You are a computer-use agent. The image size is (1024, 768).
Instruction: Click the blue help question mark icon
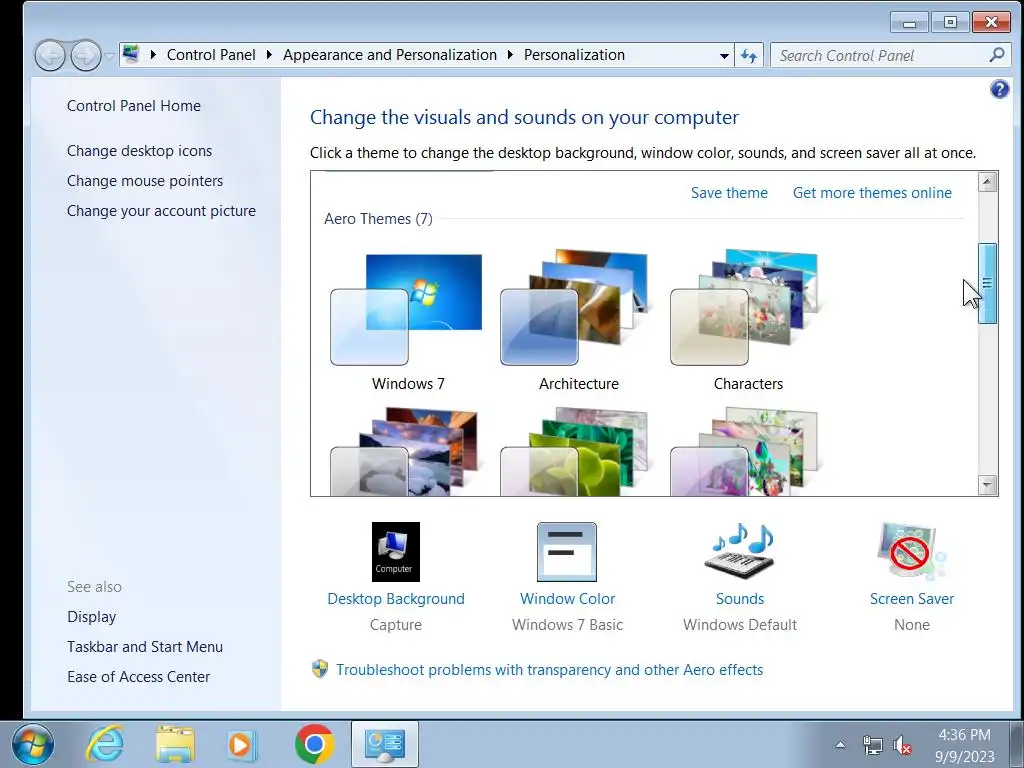999,89
